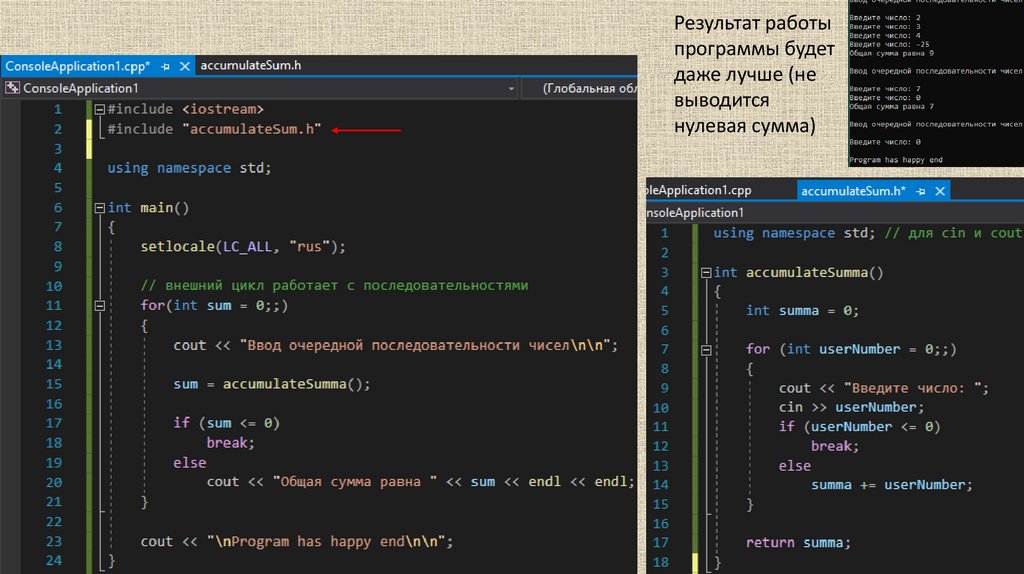The image size is (1024, 574).
Task: Pin the accumulateSum.h* tab in right editor
Action: [x=921, y=190]
